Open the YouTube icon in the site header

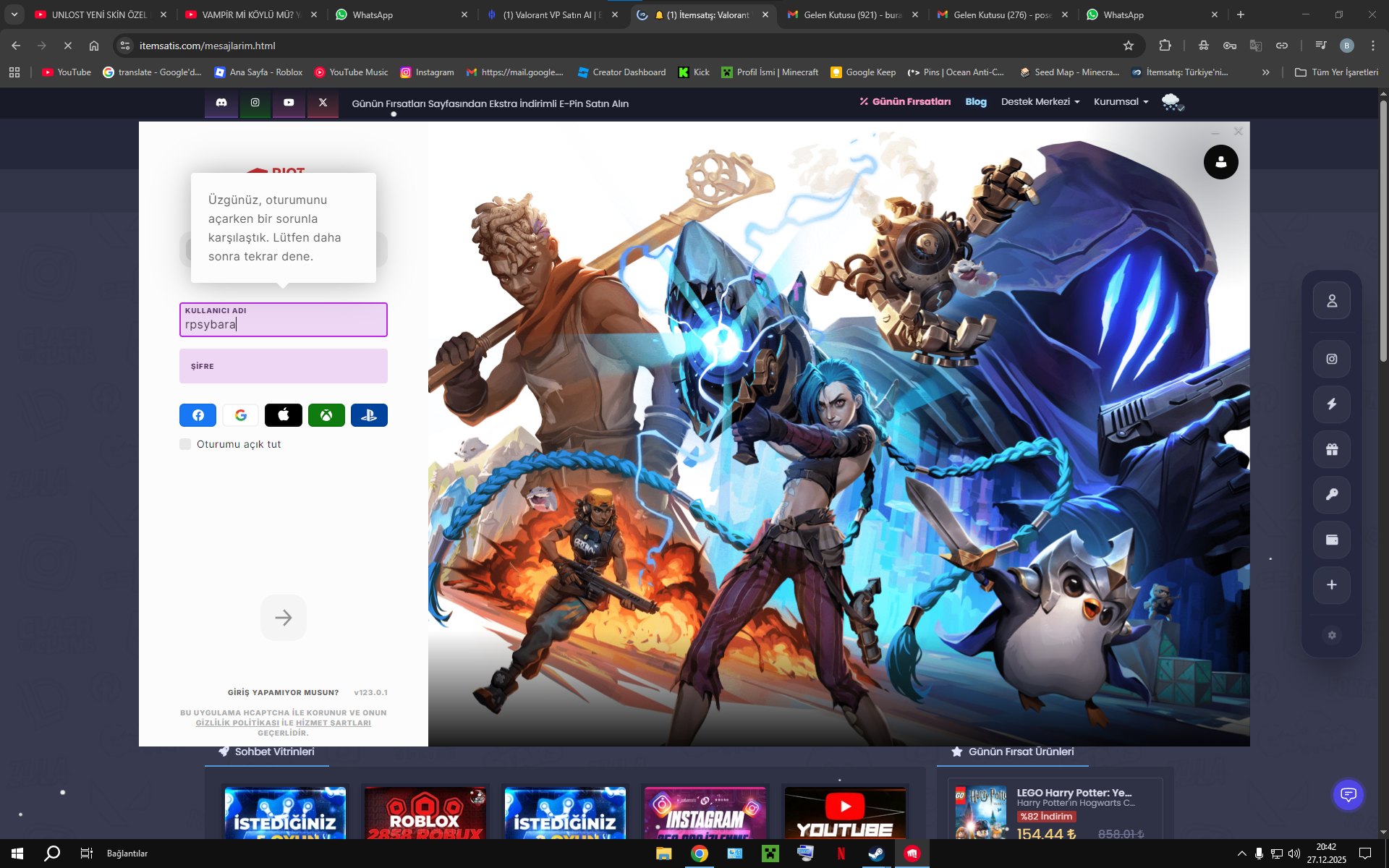coord(289,103)
